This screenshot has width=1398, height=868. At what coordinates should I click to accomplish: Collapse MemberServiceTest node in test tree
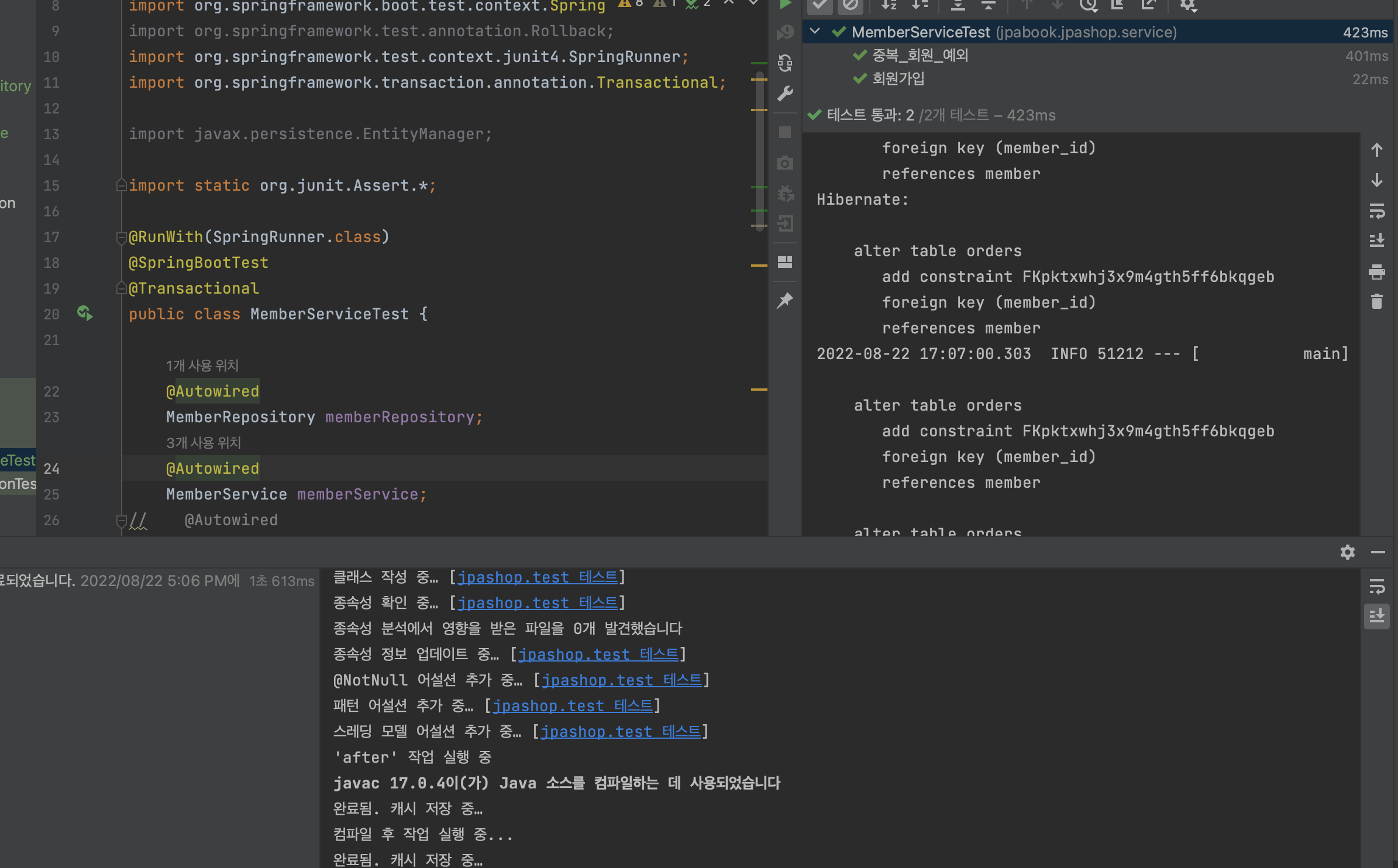815,32
